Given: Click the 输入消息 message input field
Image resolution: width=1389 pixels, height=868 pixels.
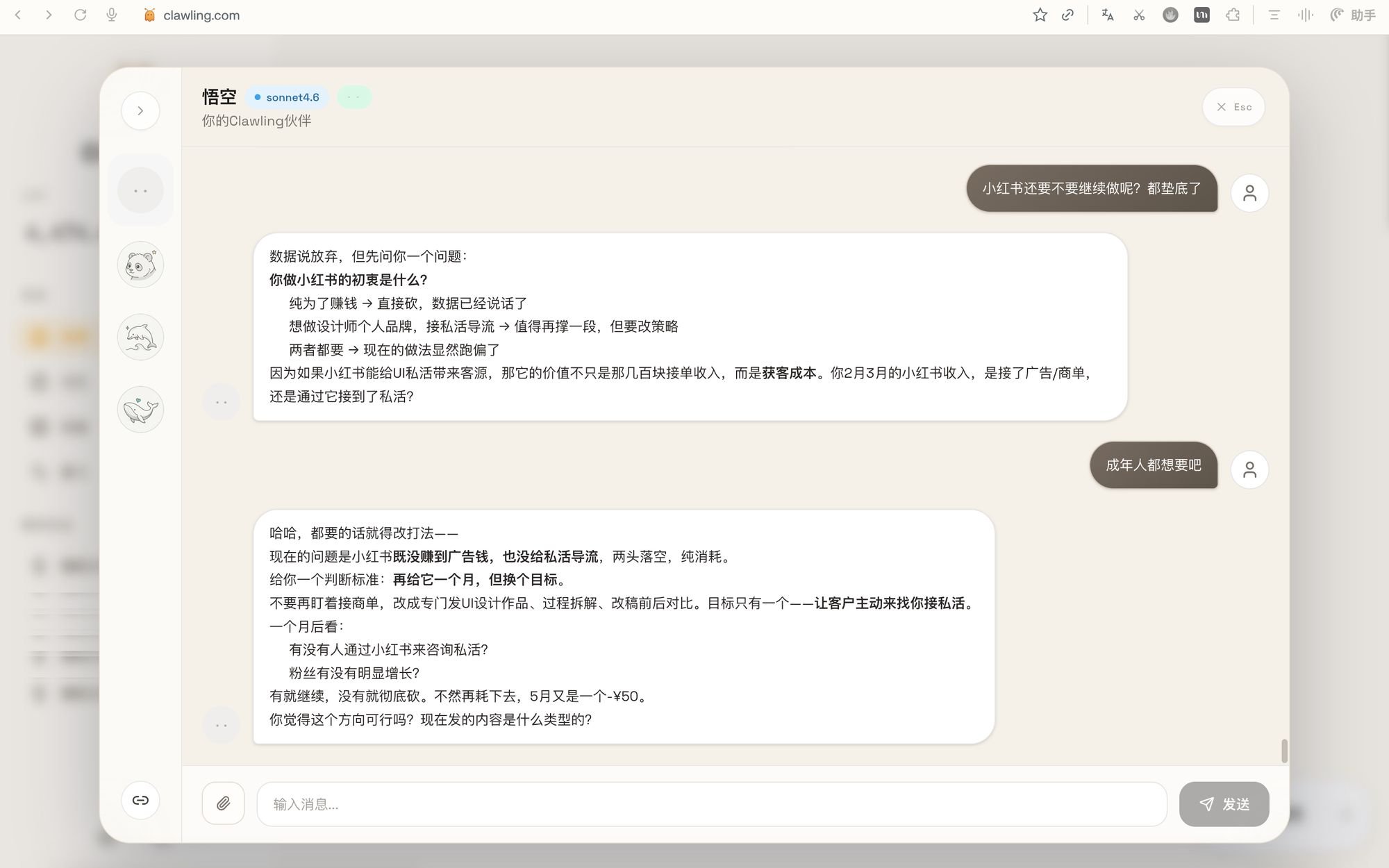Looking at the screenshot, I should pyautogui.click(x=711, y=804).
